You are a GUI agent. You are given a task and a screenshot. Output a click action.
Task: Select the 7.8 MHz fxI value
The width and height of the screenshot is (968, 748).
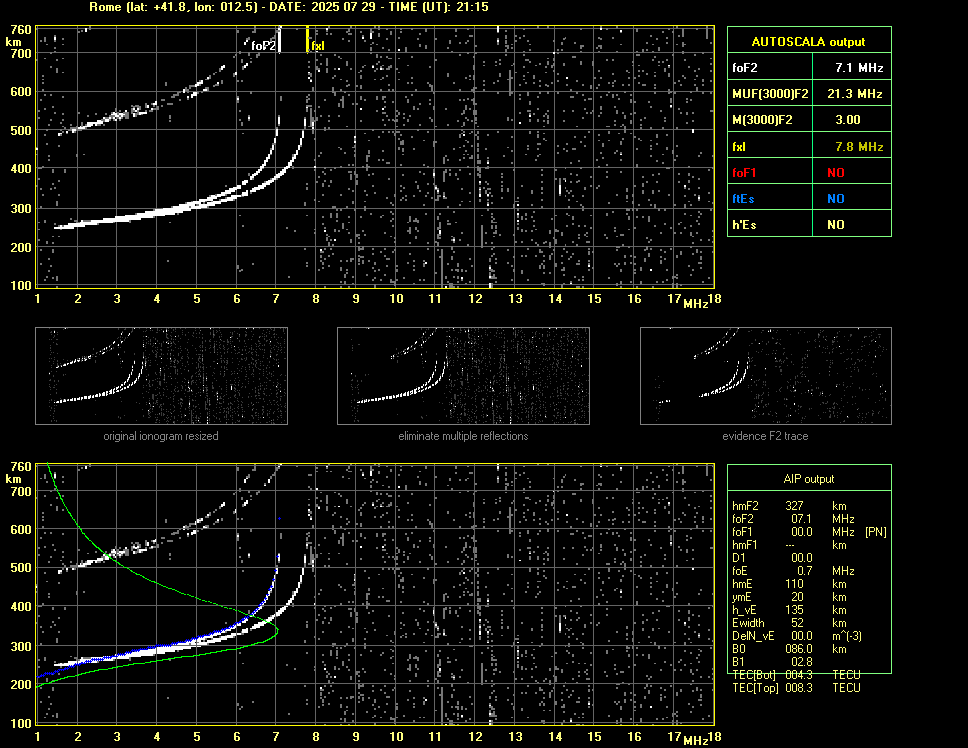(x=859, y=147)
